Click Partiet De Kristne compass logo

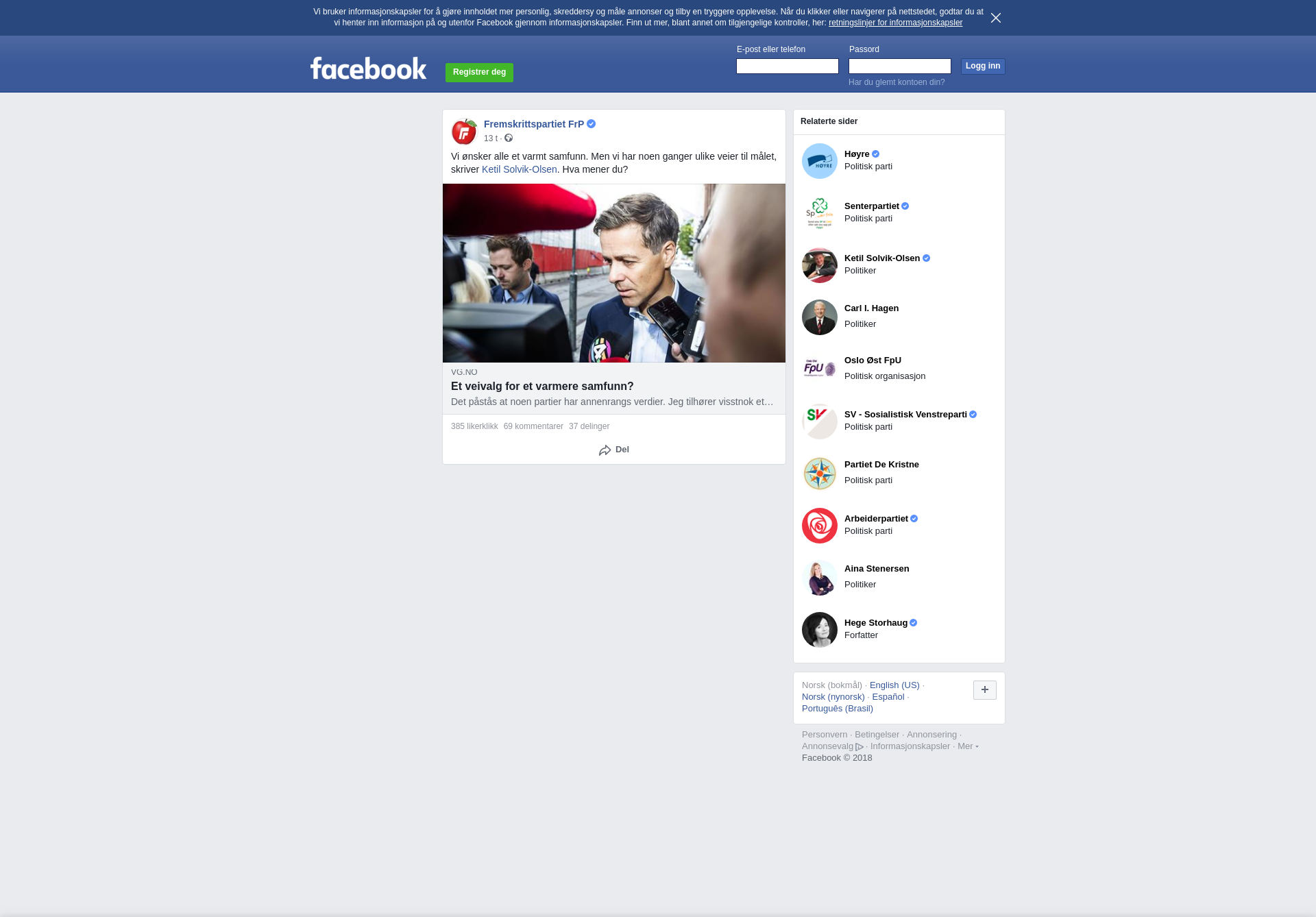click(820, 474)
